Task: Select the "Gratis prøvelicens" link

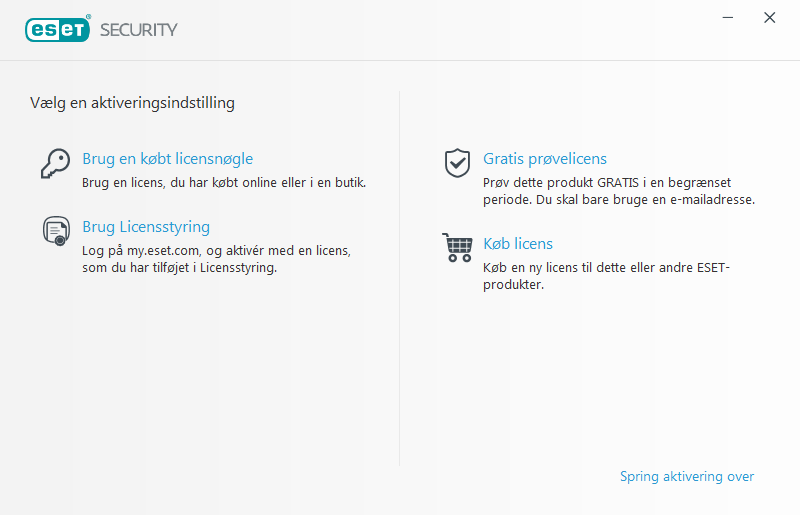Action: [x=545, y=159]
